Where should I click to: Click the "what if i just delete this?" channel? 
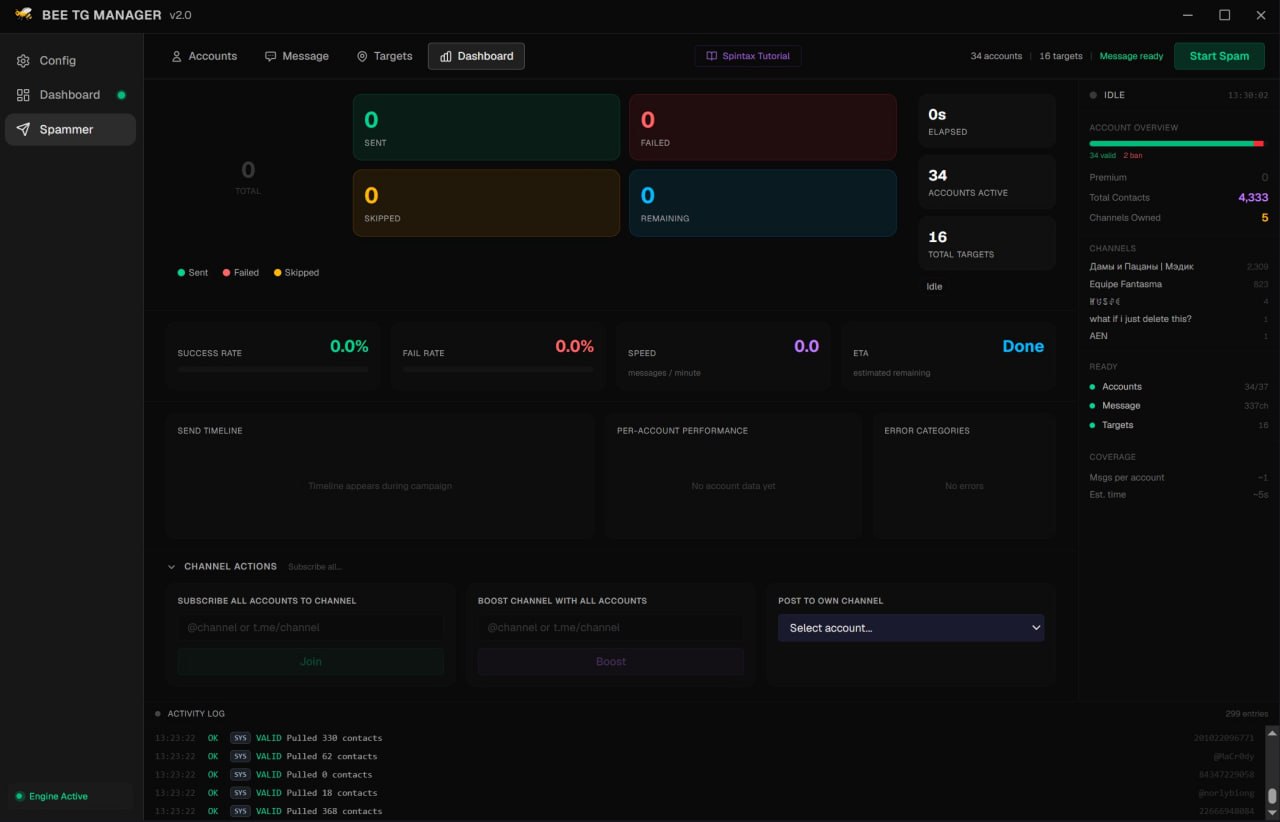click(1179, 319)
